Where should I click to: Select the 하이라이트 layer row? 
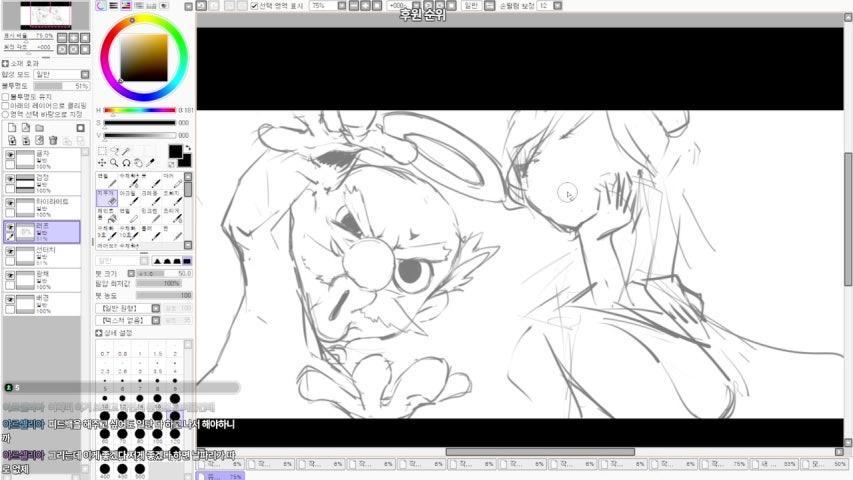(42, 207)
